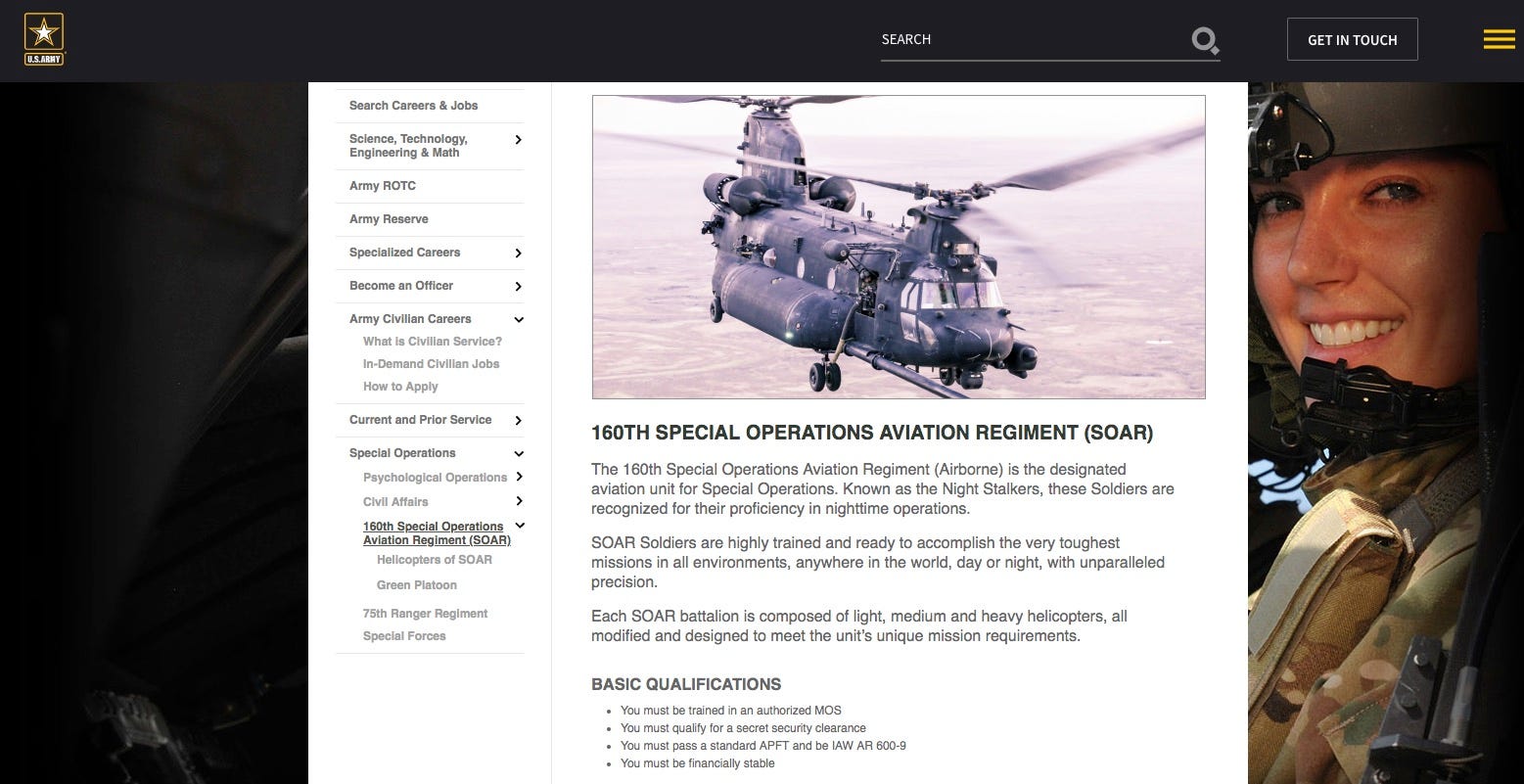Open Helicopters of SOAR link
The width and height of the screenshot is (1524, 784).
(x=435, y=560)
